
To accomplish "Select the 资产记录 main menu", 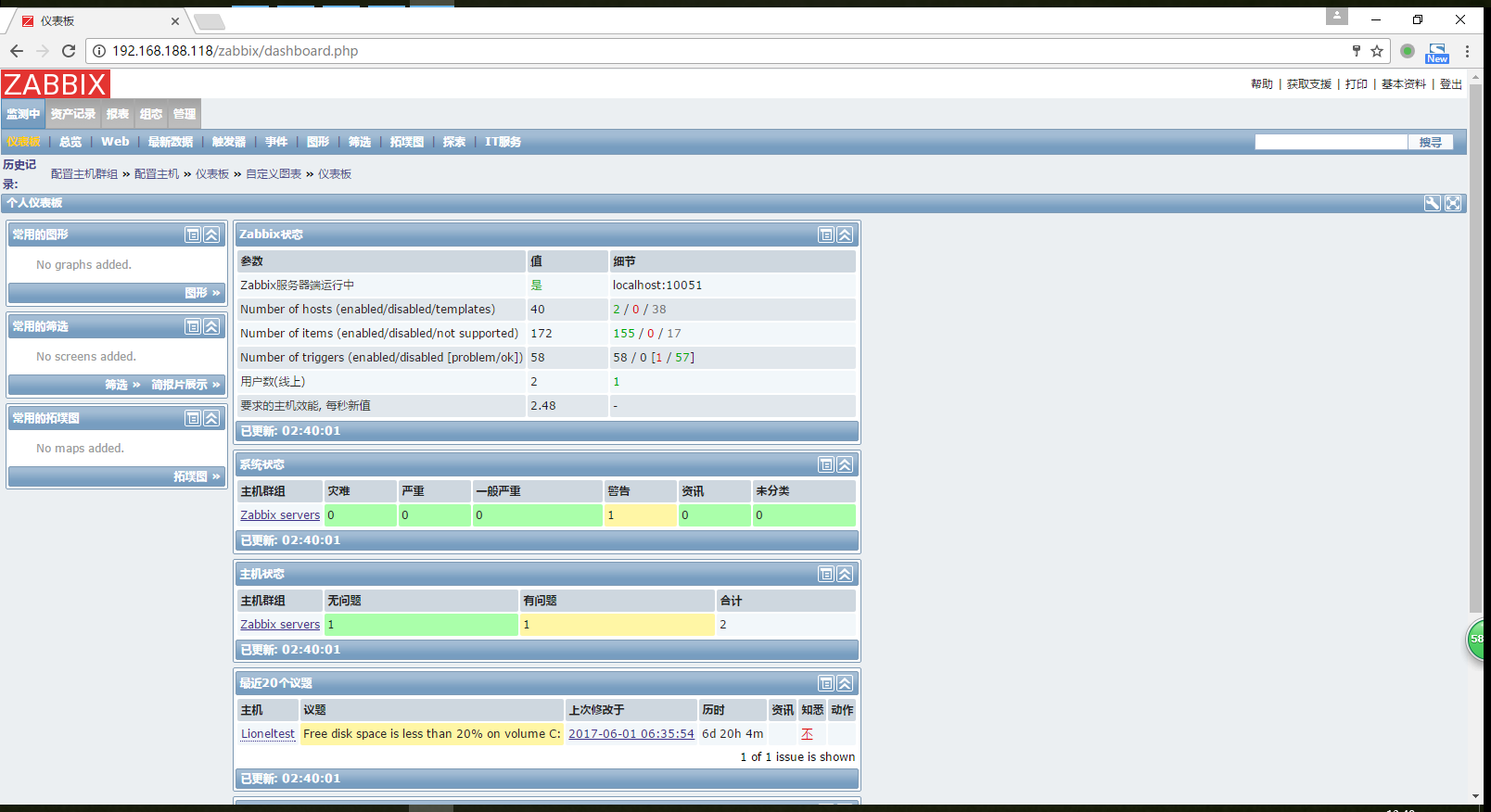I will pos(73,114).
